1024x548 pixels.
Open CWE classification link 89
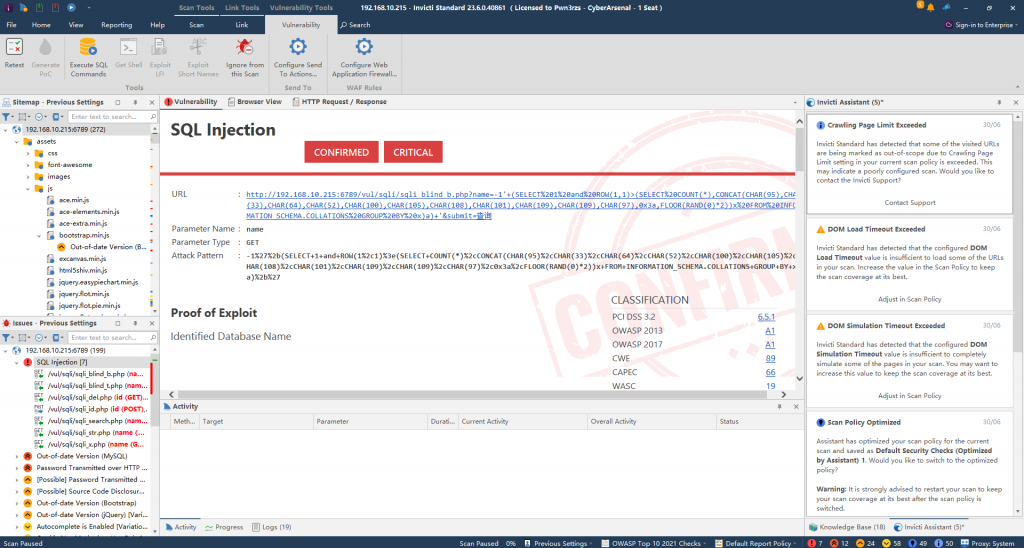click(x=771, y=359)
